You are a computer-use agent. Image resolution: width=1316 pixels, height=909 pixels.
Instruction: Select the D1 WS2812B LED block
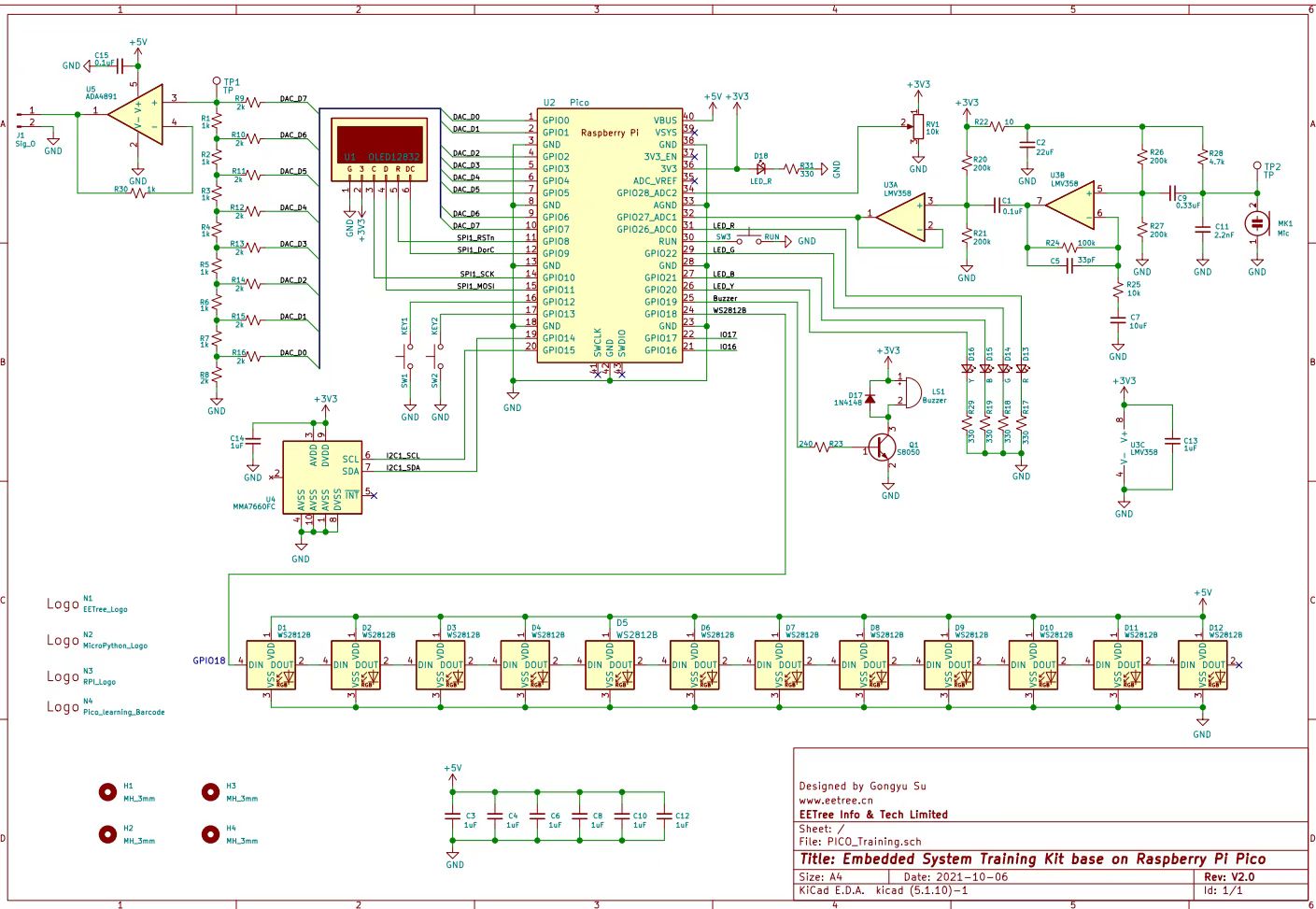(271, 664)
